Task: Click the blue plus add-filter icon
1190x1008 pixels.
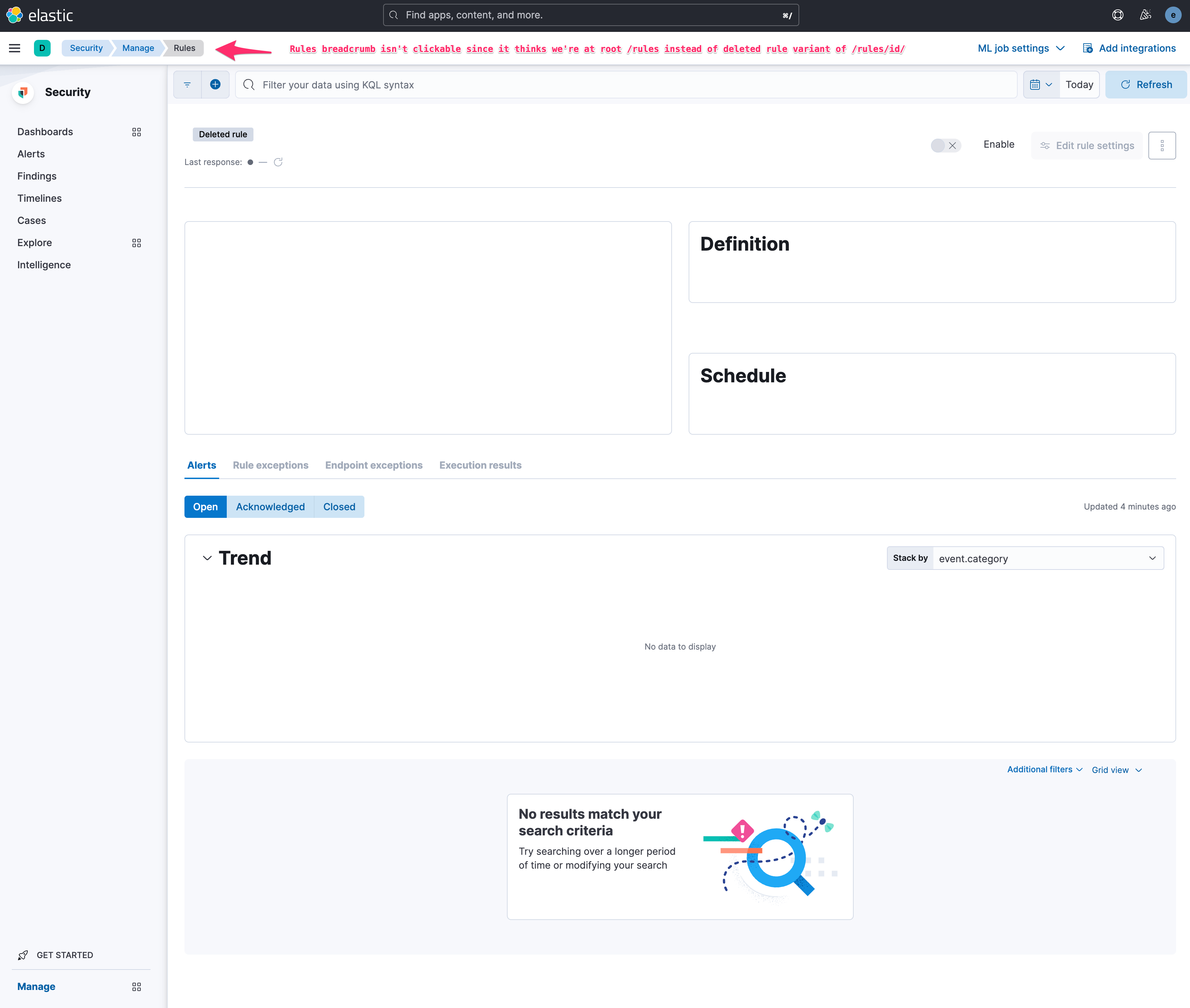Action: pyautogui.click(x=215, y=84)
